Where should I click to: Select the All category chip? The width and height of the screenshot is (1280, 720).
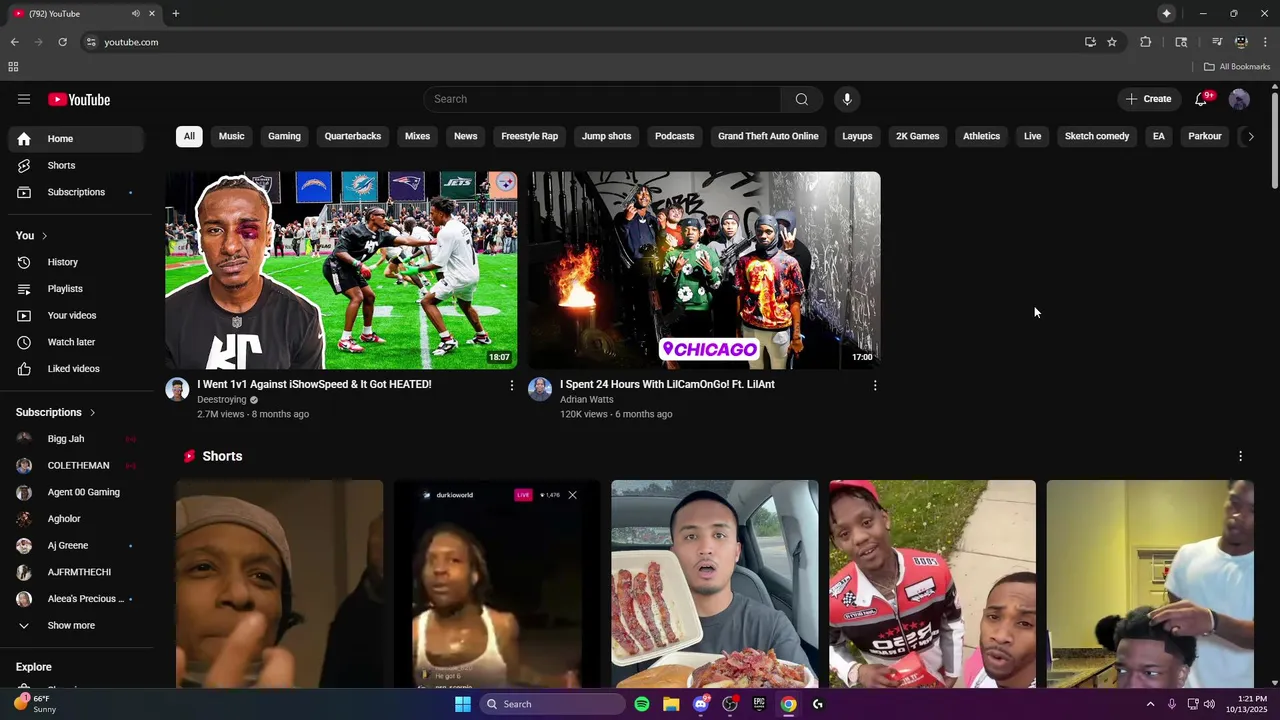point(189,136)
